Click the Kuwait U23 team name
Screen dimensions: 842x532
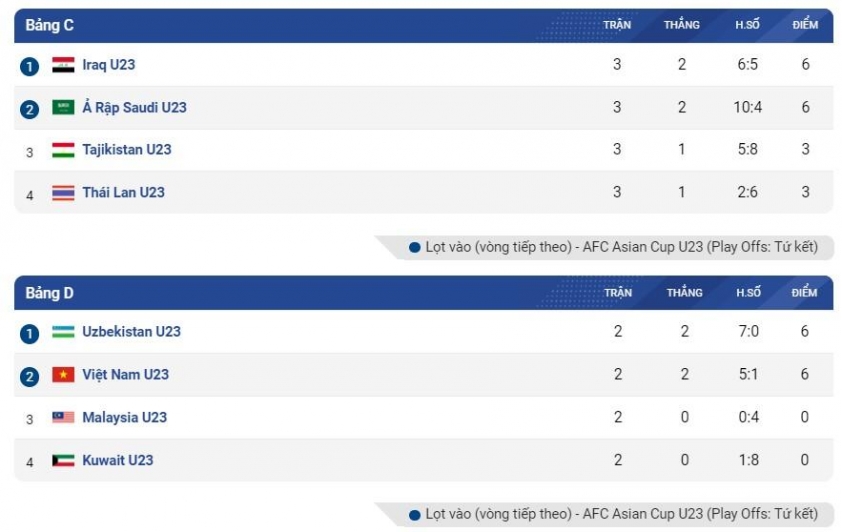click(118, 460)
